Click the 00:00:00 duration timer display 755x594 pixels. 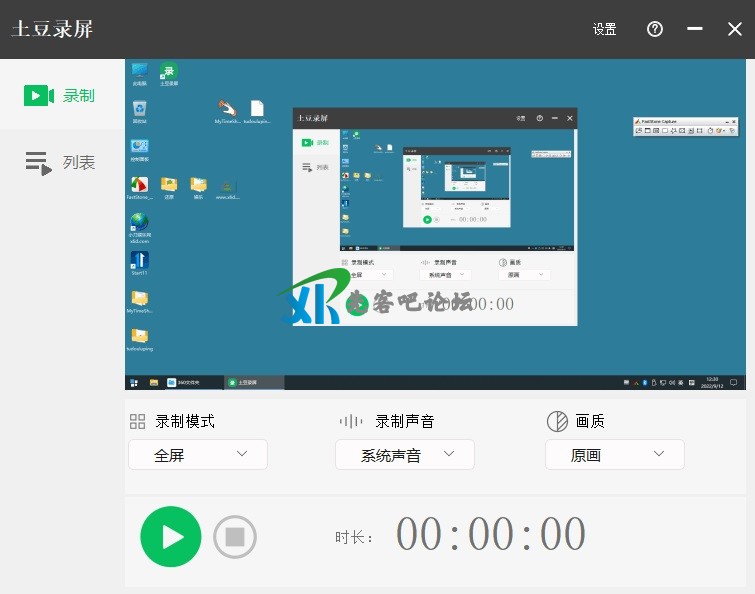click(x=490, y=534)
